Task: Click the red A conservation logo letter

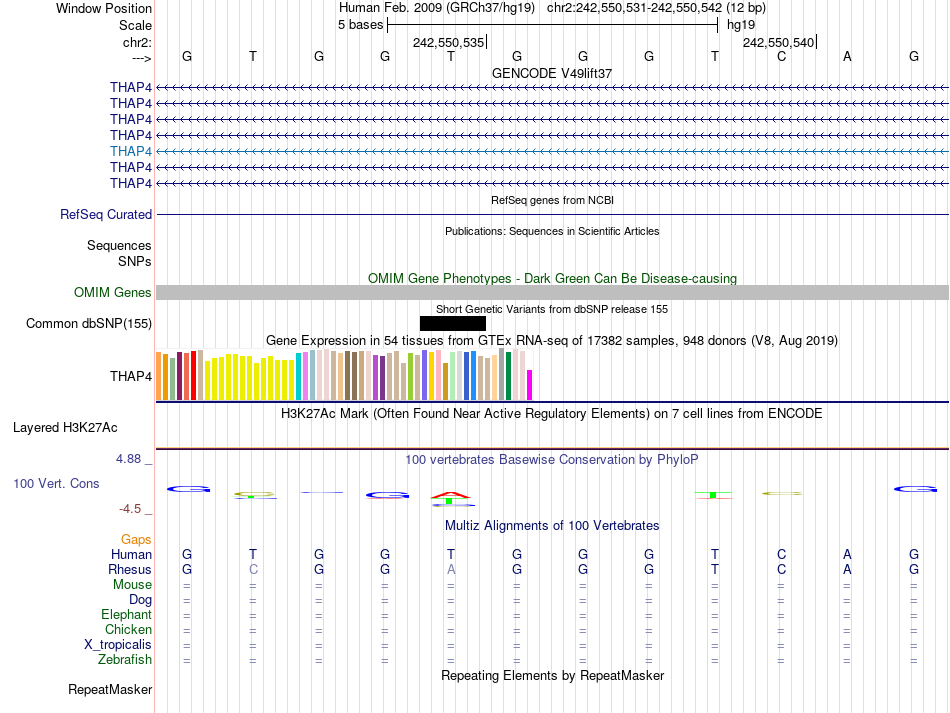Action: click(450, 495)
